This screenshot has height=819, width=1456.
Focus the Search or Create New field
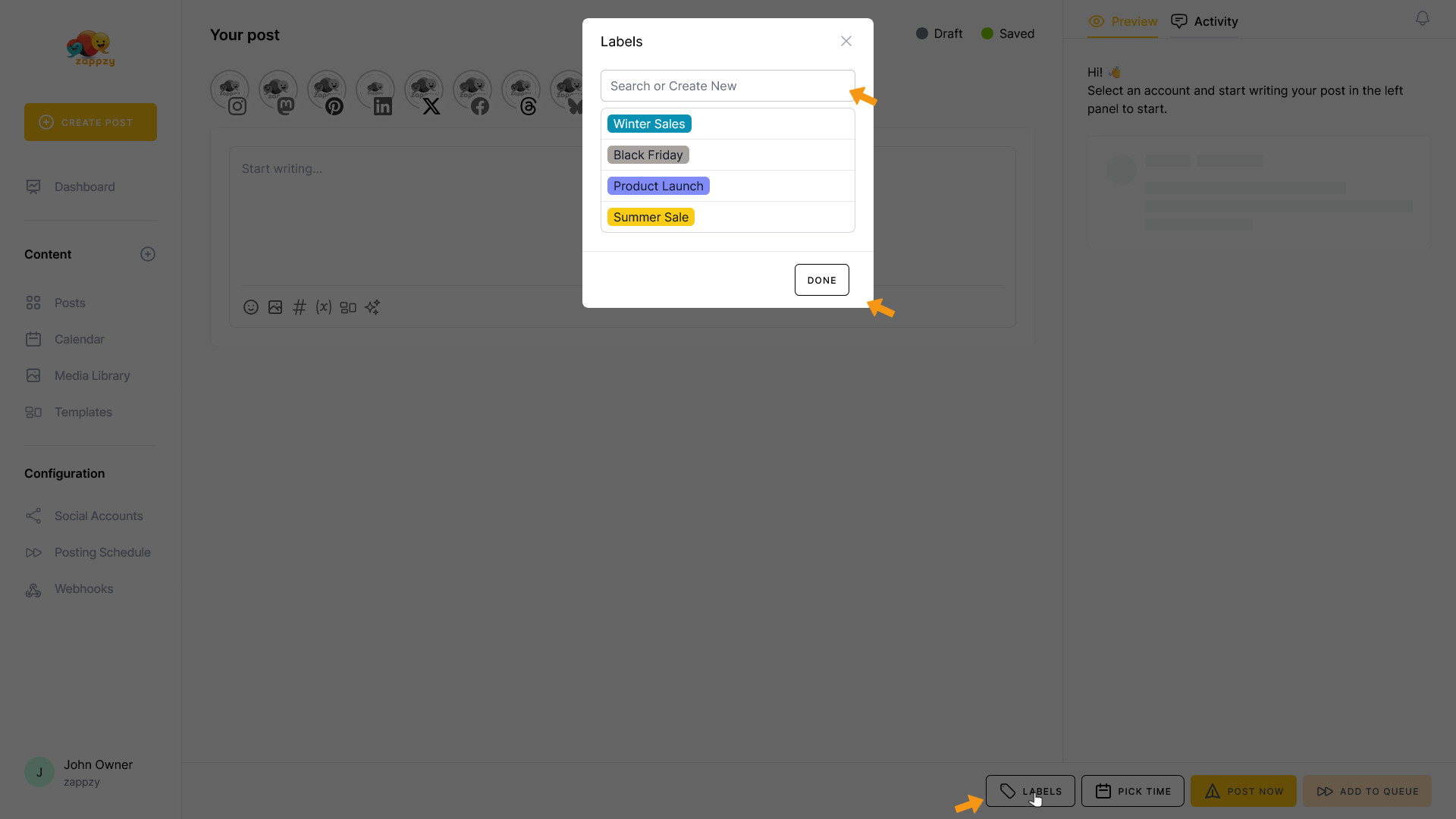click(x=727, y=86)
